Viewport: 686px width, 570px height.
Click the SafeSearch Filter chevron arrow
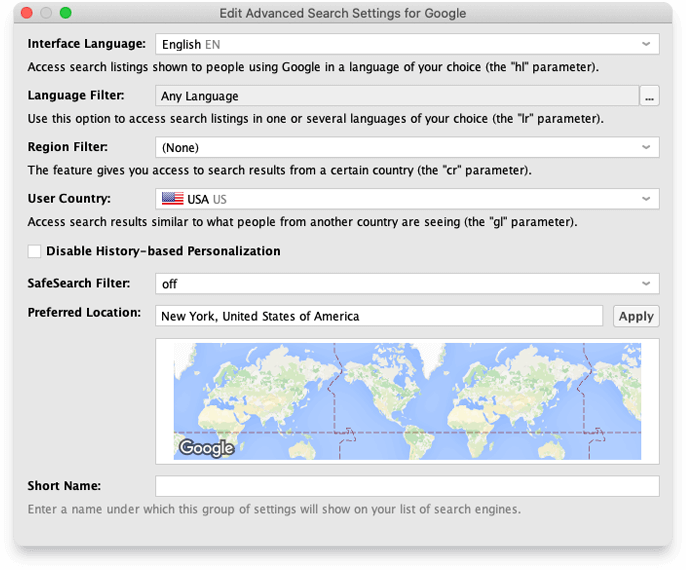(x=646, y=284)
